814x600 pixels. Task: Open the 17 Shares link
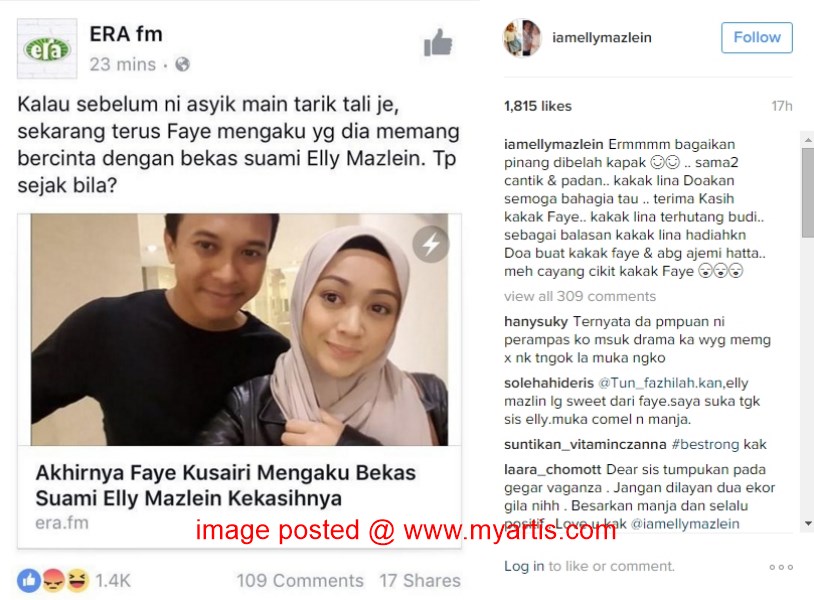(420, 580)
